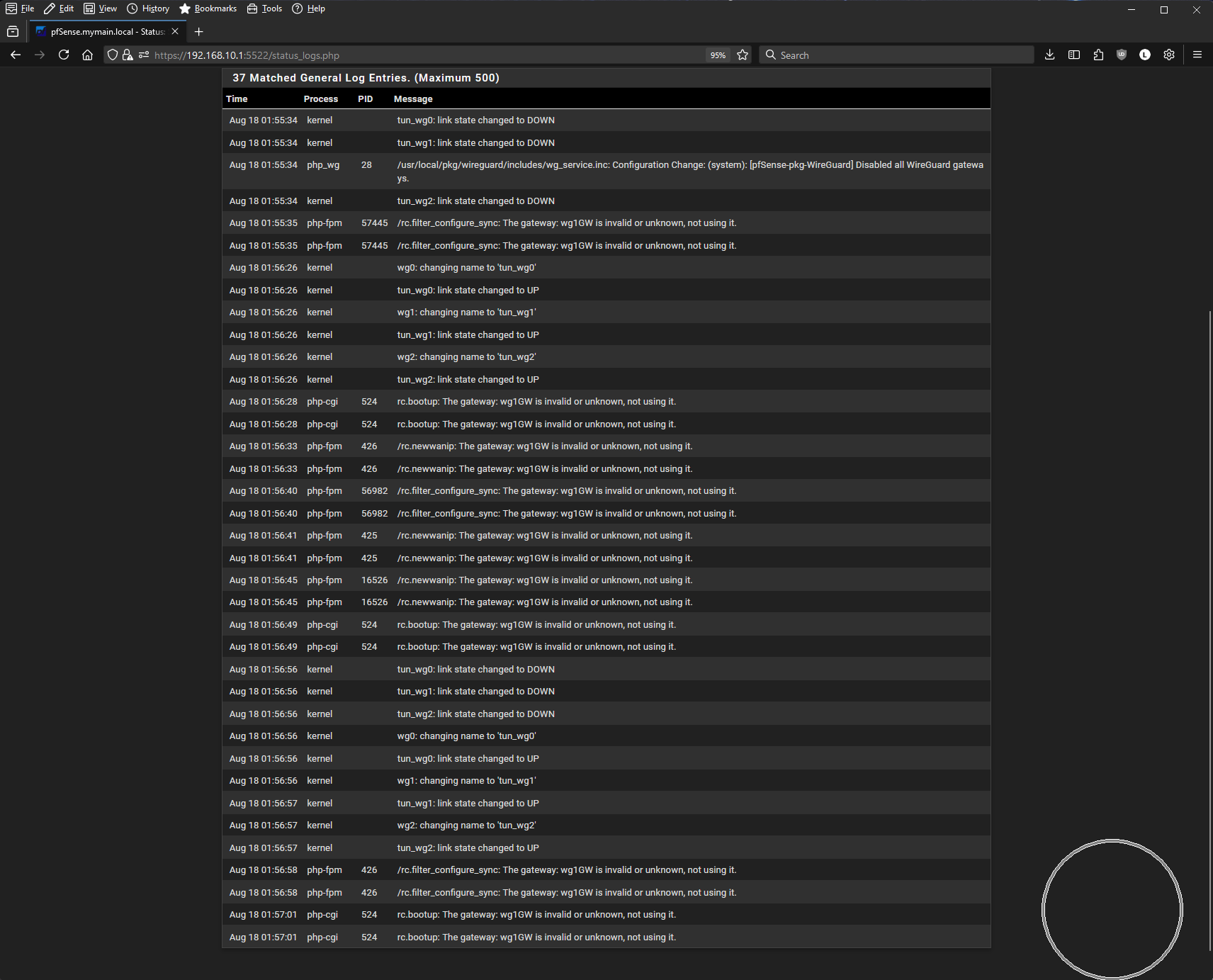
Task: Click first PID 56982 cell
Action: click(x=375, y=491)
